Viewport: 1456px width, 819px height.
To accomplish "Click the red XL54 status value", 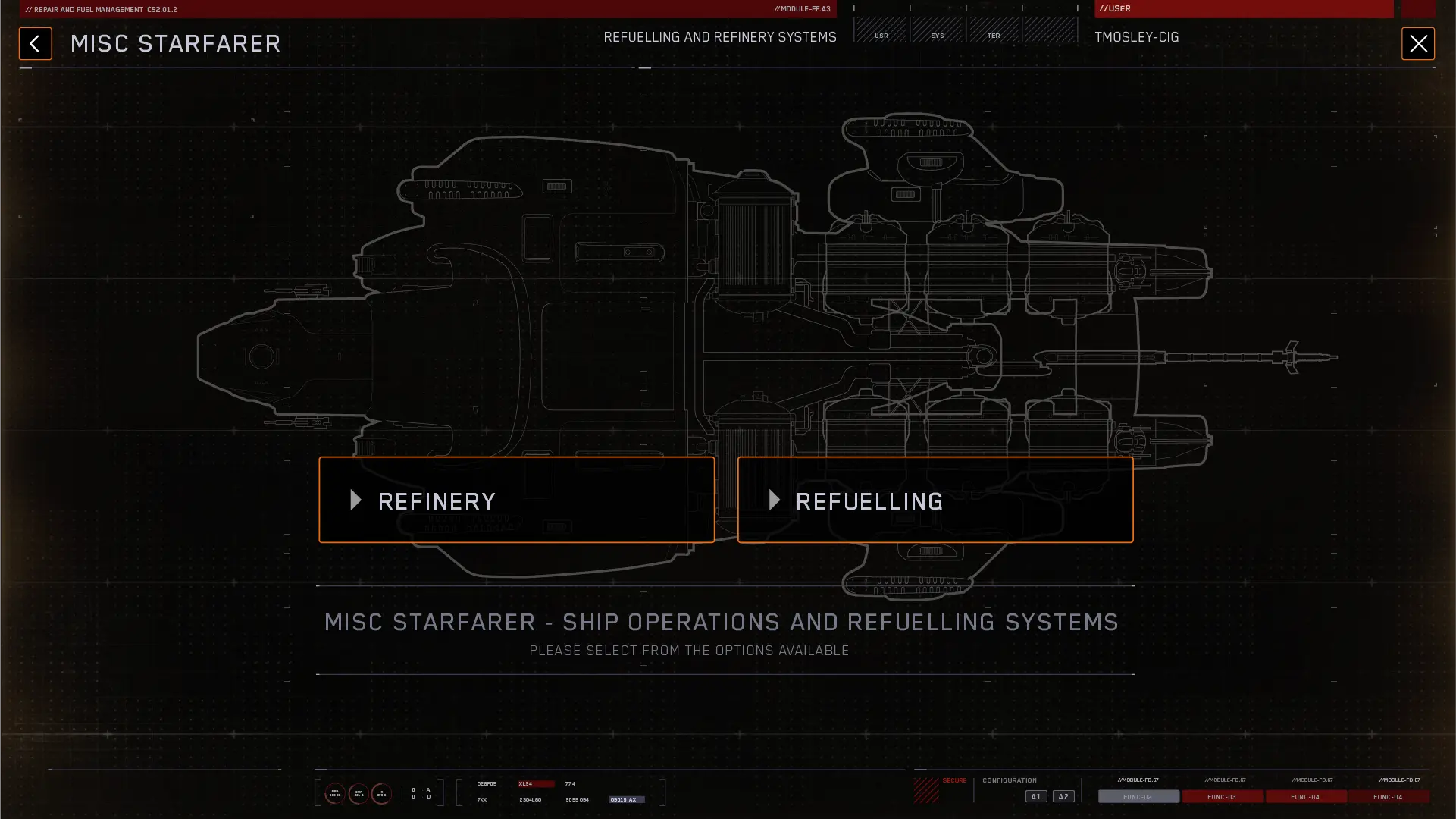I will click(x=536, y=784).
